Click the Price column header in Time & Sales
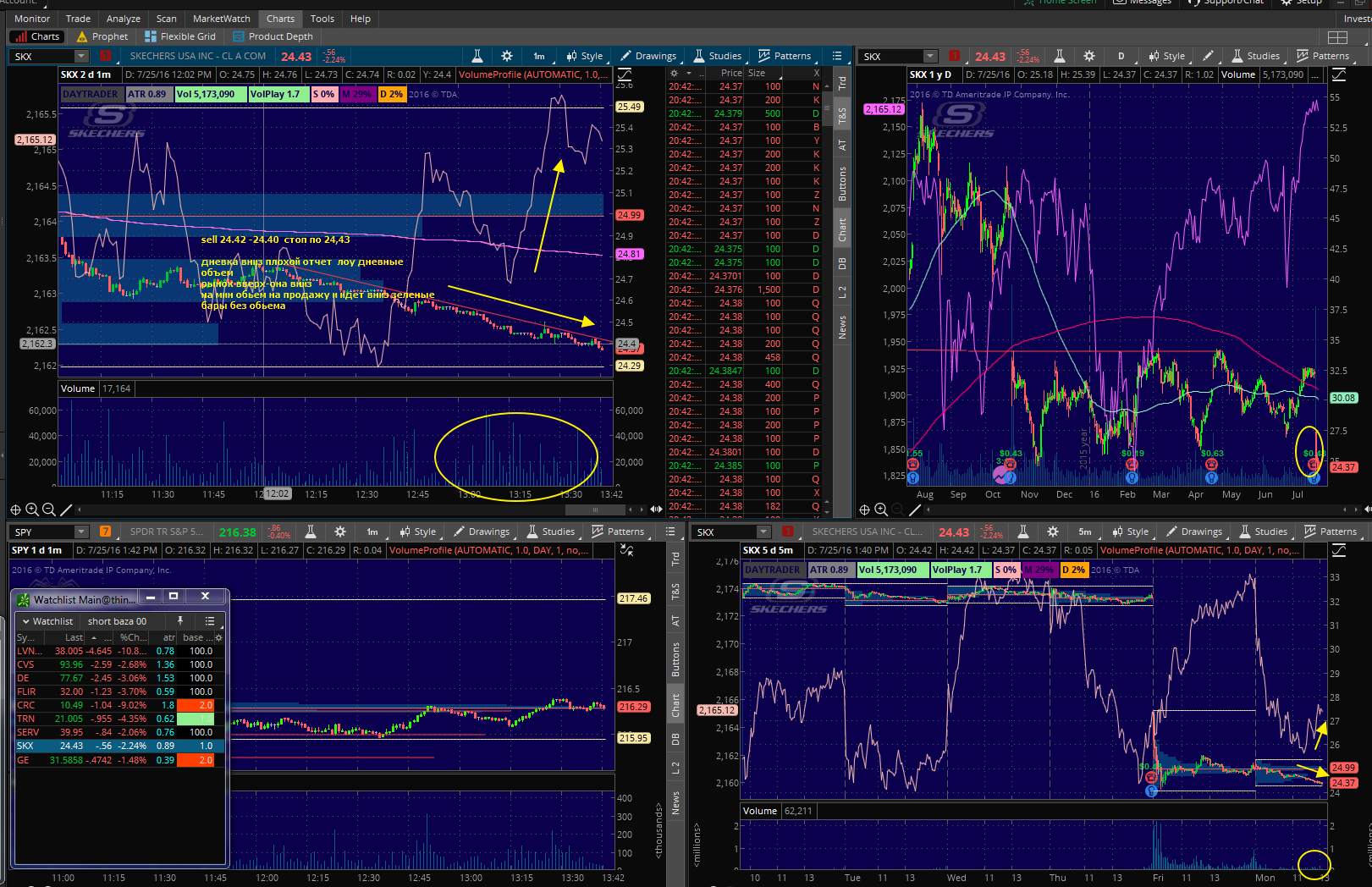Screen dimensions: 1372x887 [x=731, y=74]
